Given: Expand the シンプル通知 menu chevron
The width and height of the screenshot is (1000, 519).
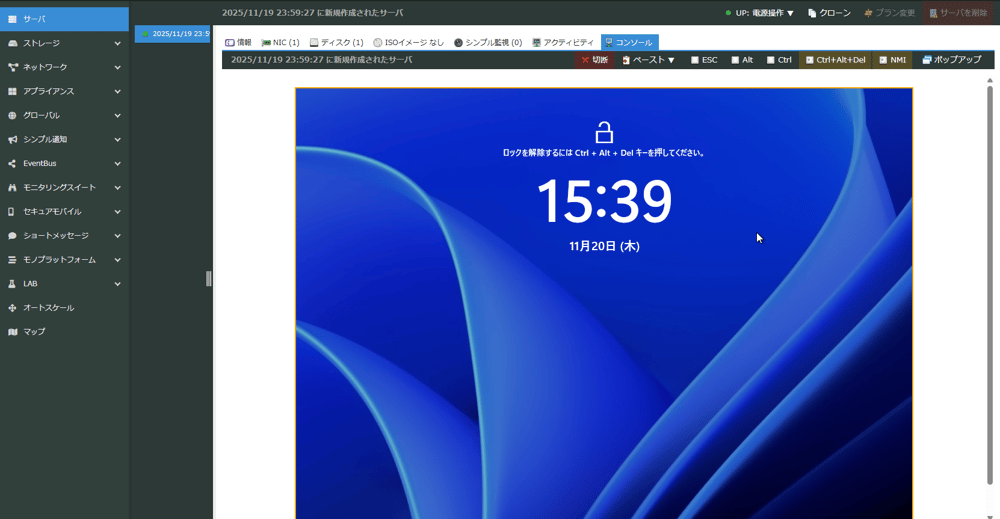Looking at the screenshot, I should pos(117,139).
